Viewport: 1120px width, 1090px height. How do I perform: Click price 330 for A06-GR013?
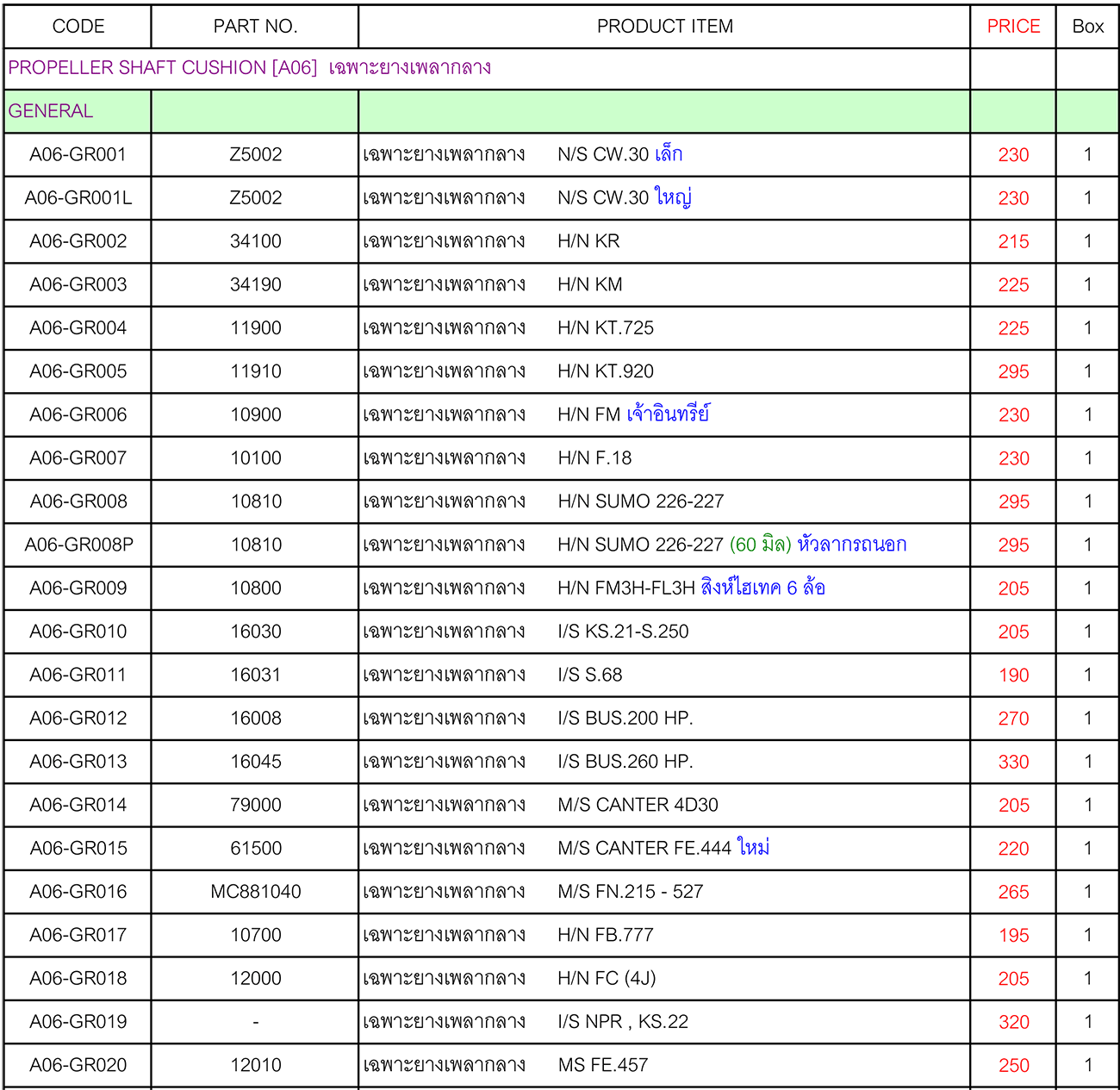pyautogui.click(x=1013, y=762)
